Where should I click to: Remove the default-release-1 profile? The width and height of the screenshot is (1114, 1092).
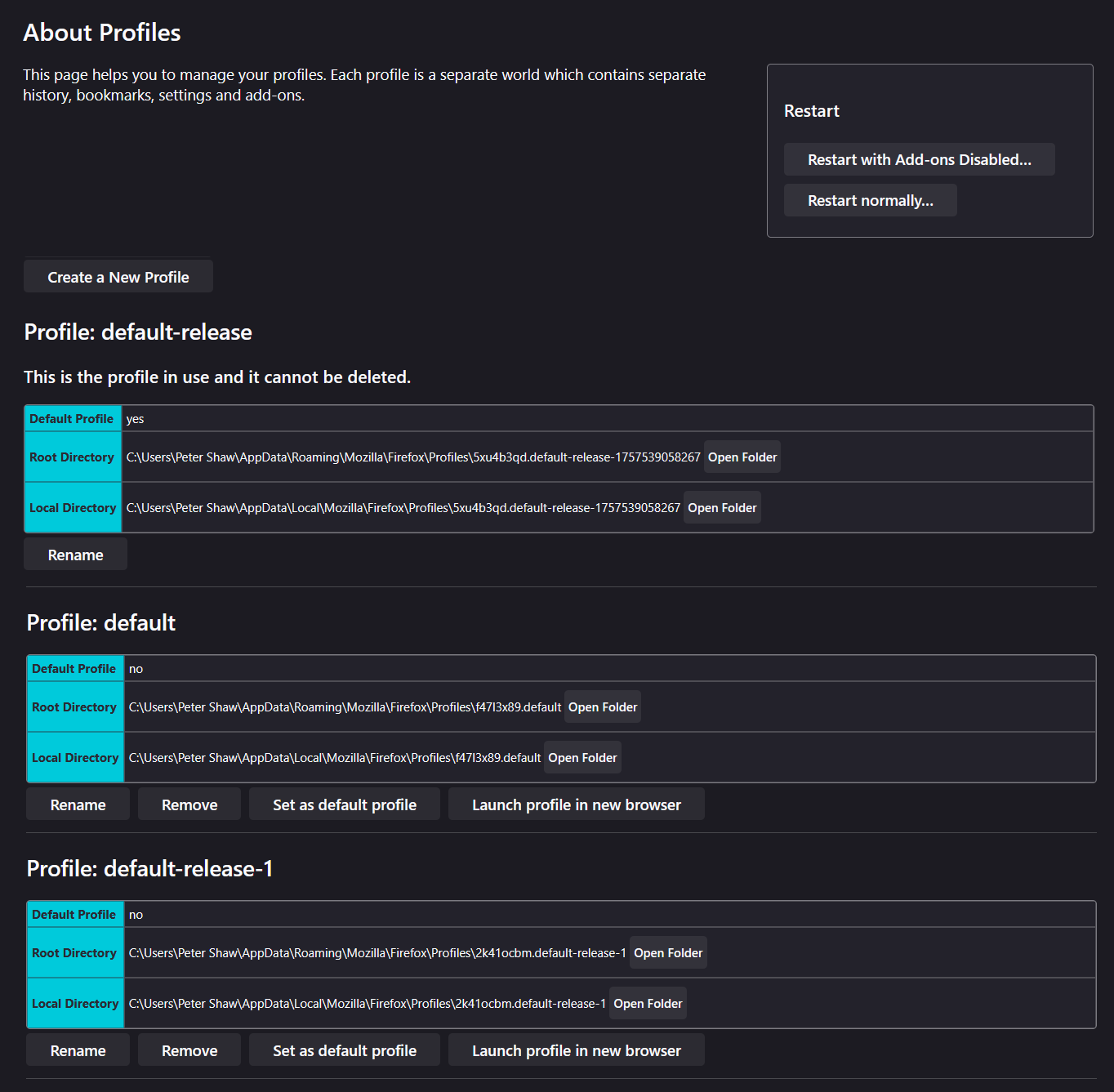tap(189, 1051)
